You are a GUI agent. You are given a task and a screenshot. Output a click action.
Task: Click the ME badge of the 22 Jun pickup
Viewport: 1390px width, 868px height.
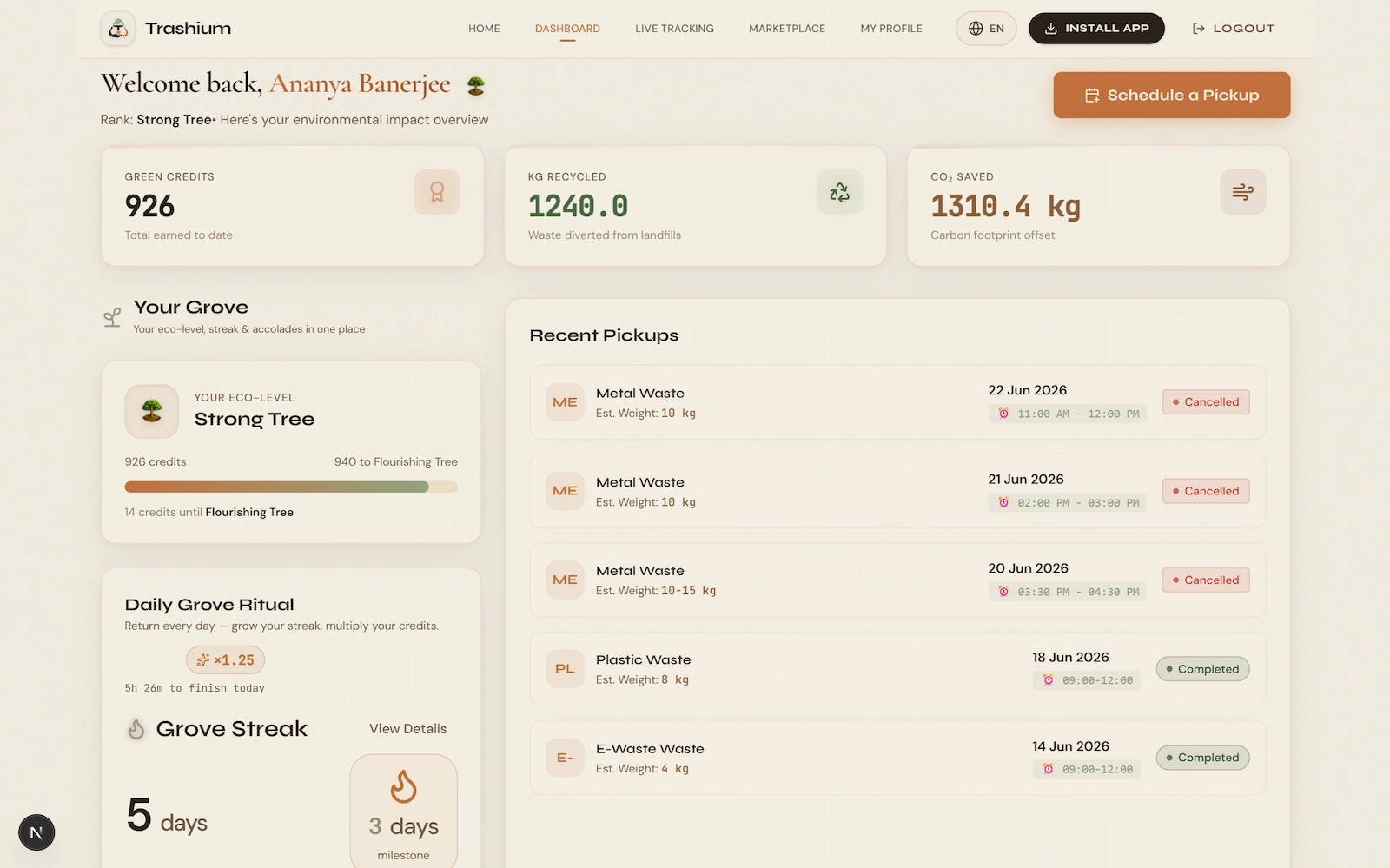click(565, 402)
